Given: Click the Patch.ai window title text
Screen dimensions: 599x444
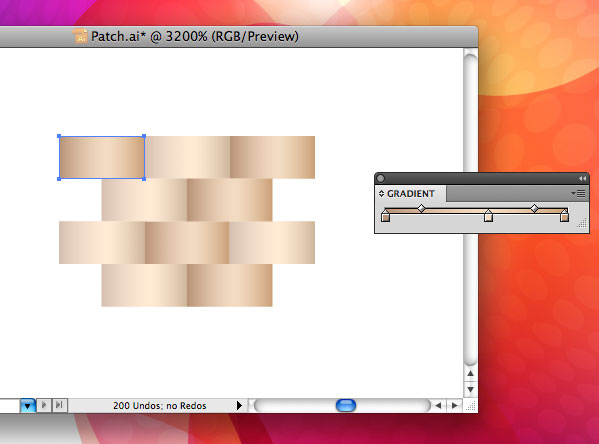Looking at the screenshot, I should [x=195, y=36].
